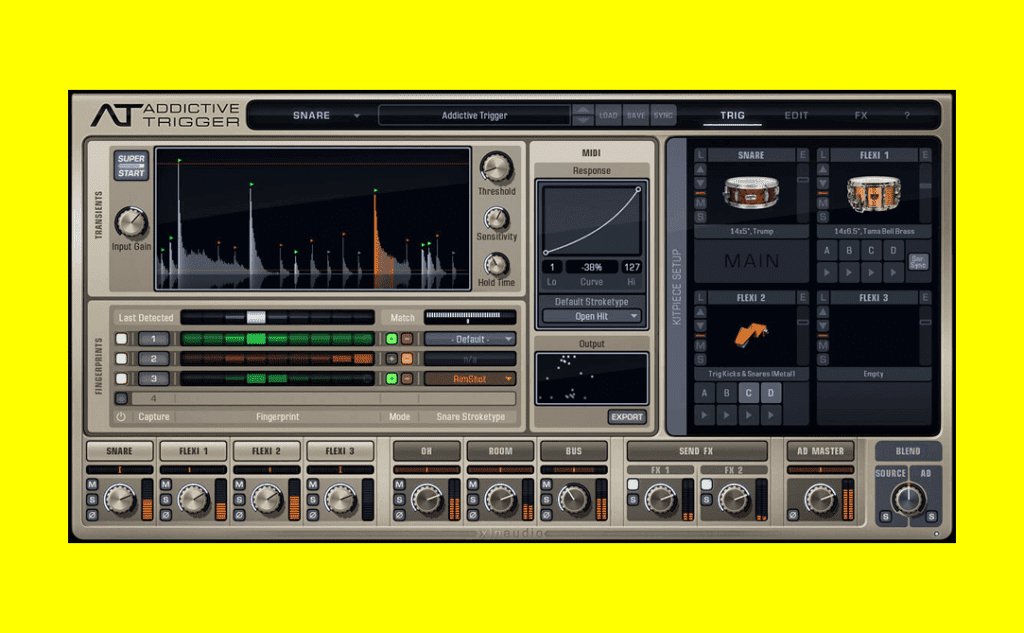Preview Flexi 1 sample D with play arrow
1024x633 pixels.
[893, 272]
